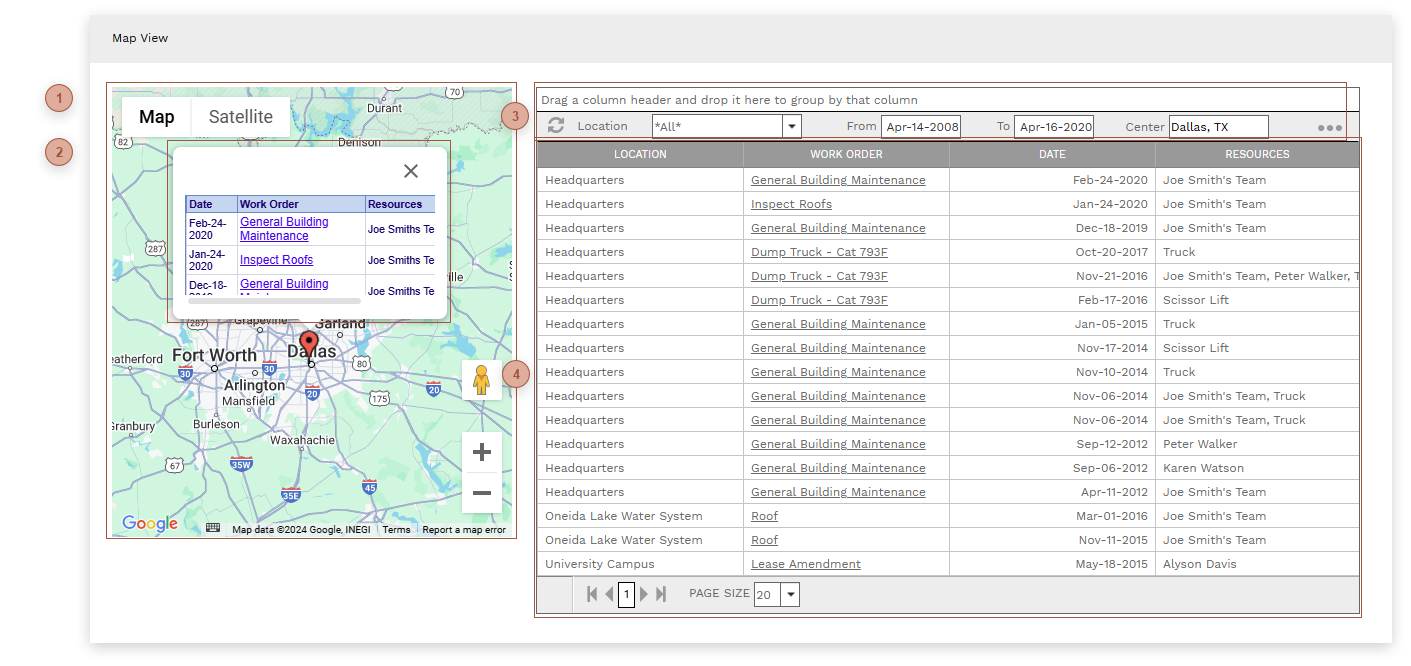The image size is (1411, 666).
Task: Go to the first page of results
Action: pos(591,593)
